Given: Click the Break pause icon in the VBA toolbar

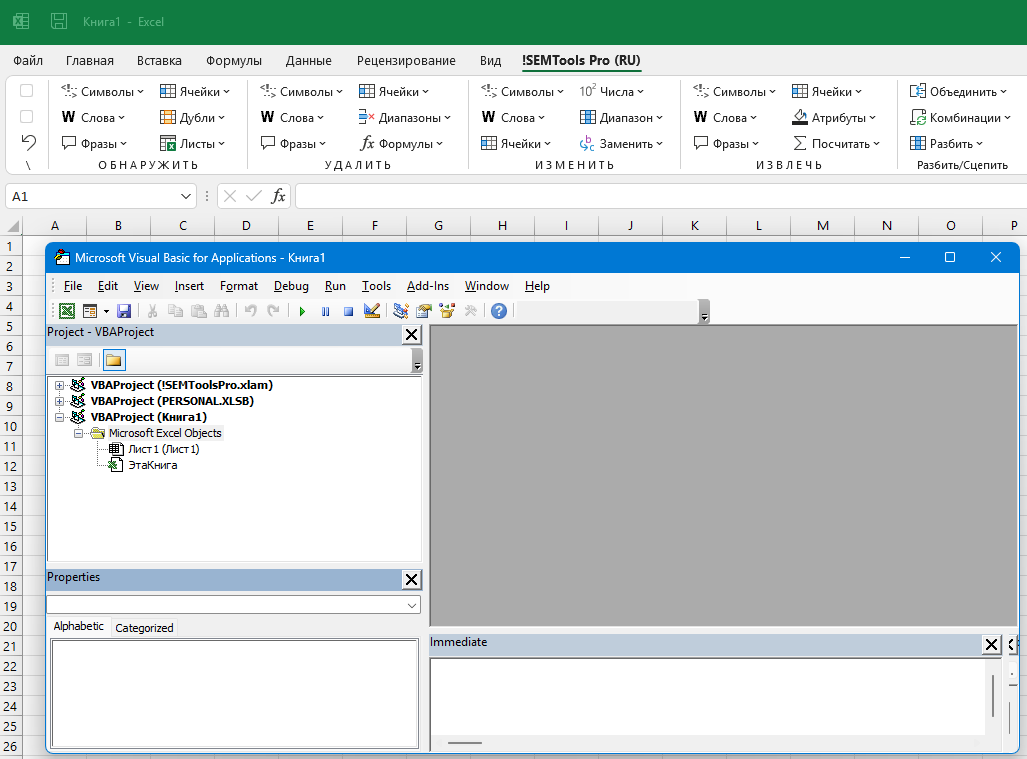Looking at the screenshot, I should click(326, 311).
